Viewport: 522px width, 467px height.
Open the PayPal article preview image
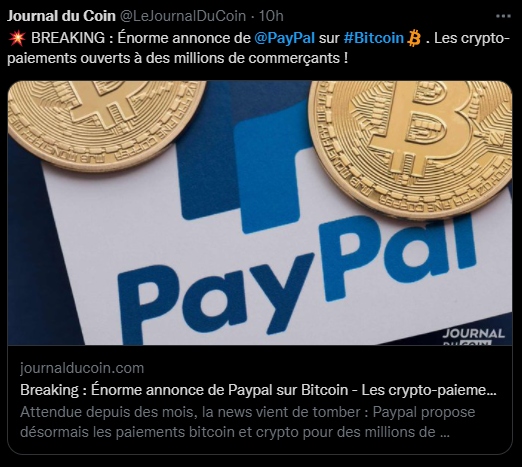260,213
